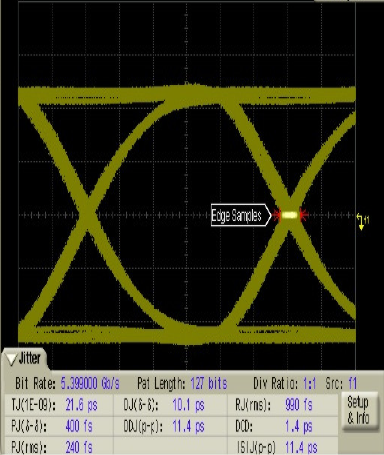
Task: Click the Div Ratio value 1:1
Action: point(310,384)
